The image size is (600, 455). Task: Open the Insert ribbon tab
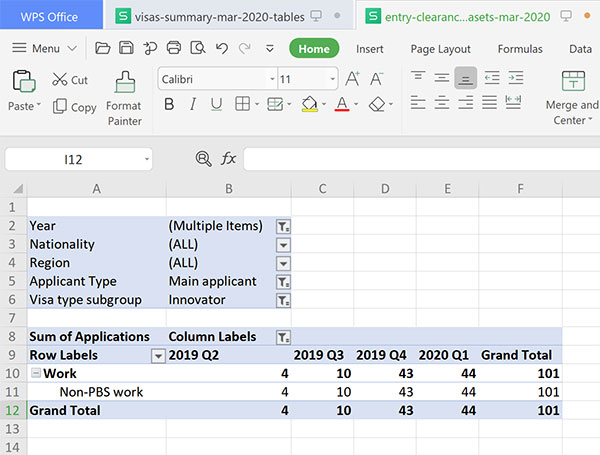tap(370, 49)
